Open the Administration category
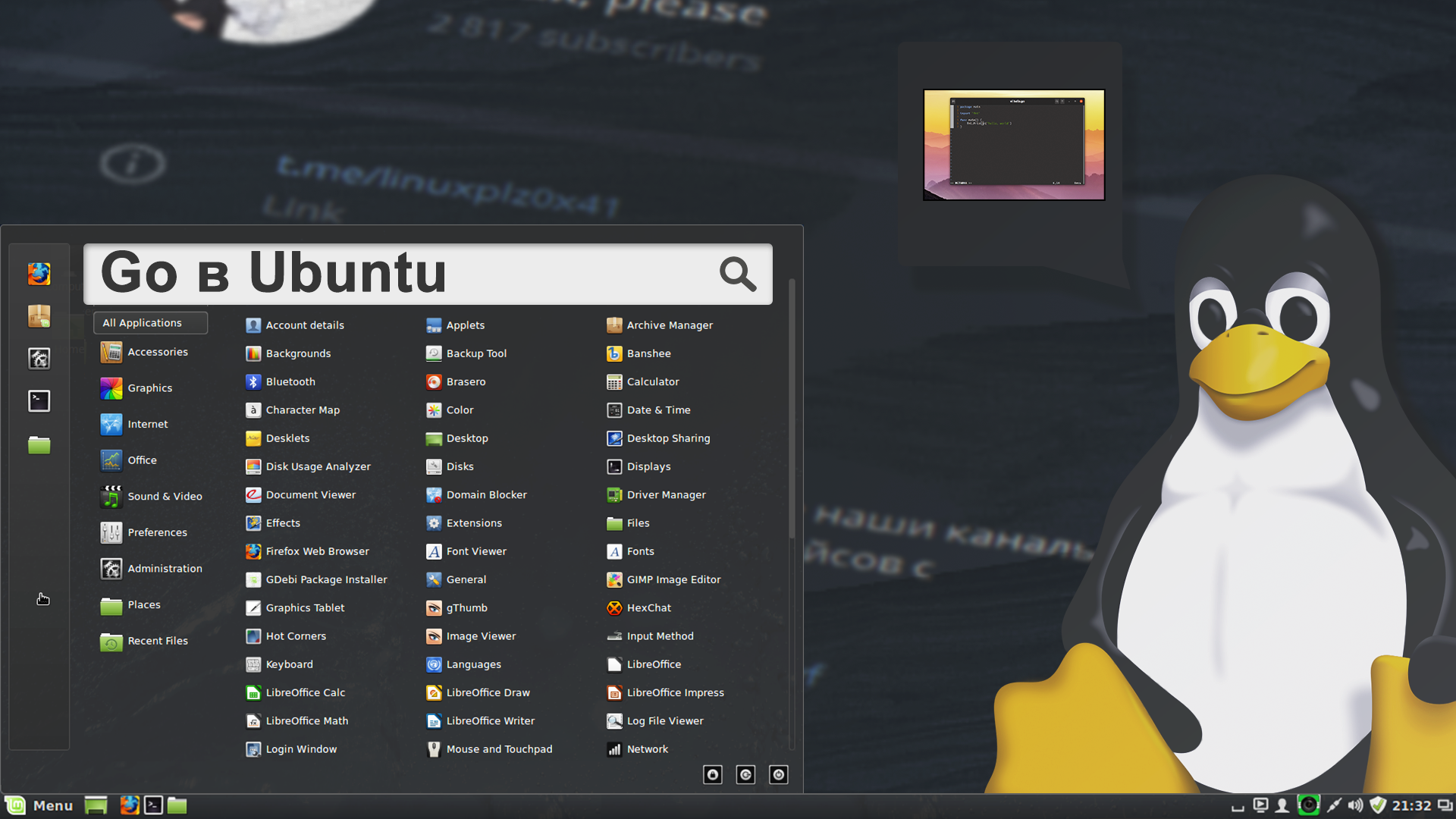Screen dimensions: 1456x819 164,569
